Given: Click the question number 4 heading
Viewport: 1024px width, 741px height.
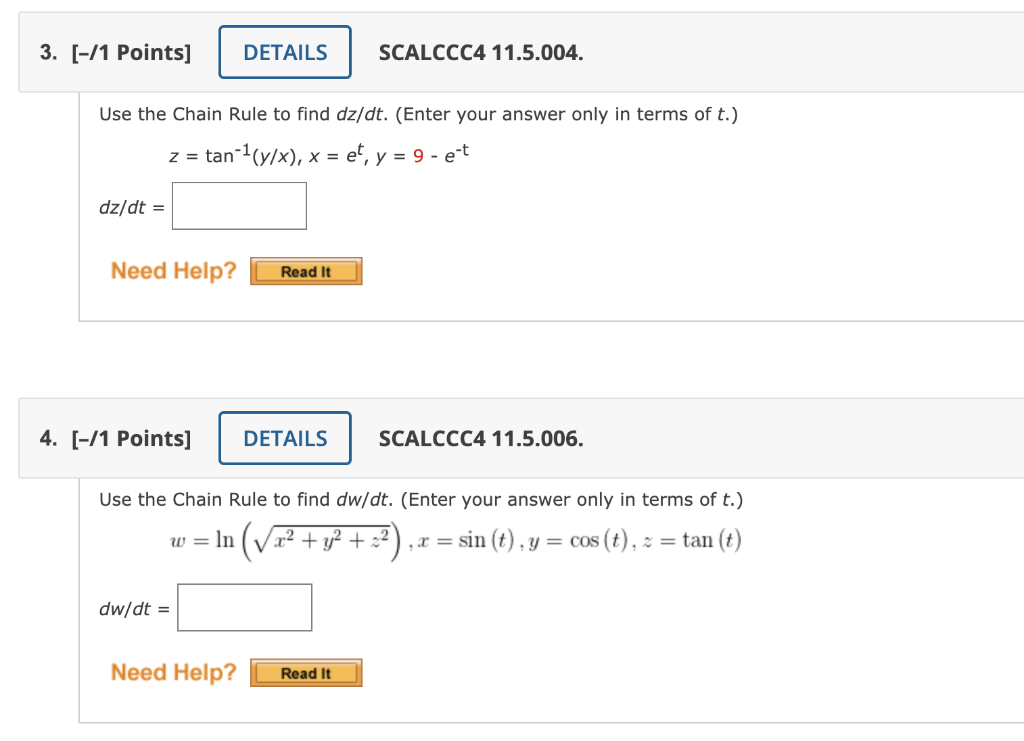Looking at the screenshot, I should click(x=46, y=438).
